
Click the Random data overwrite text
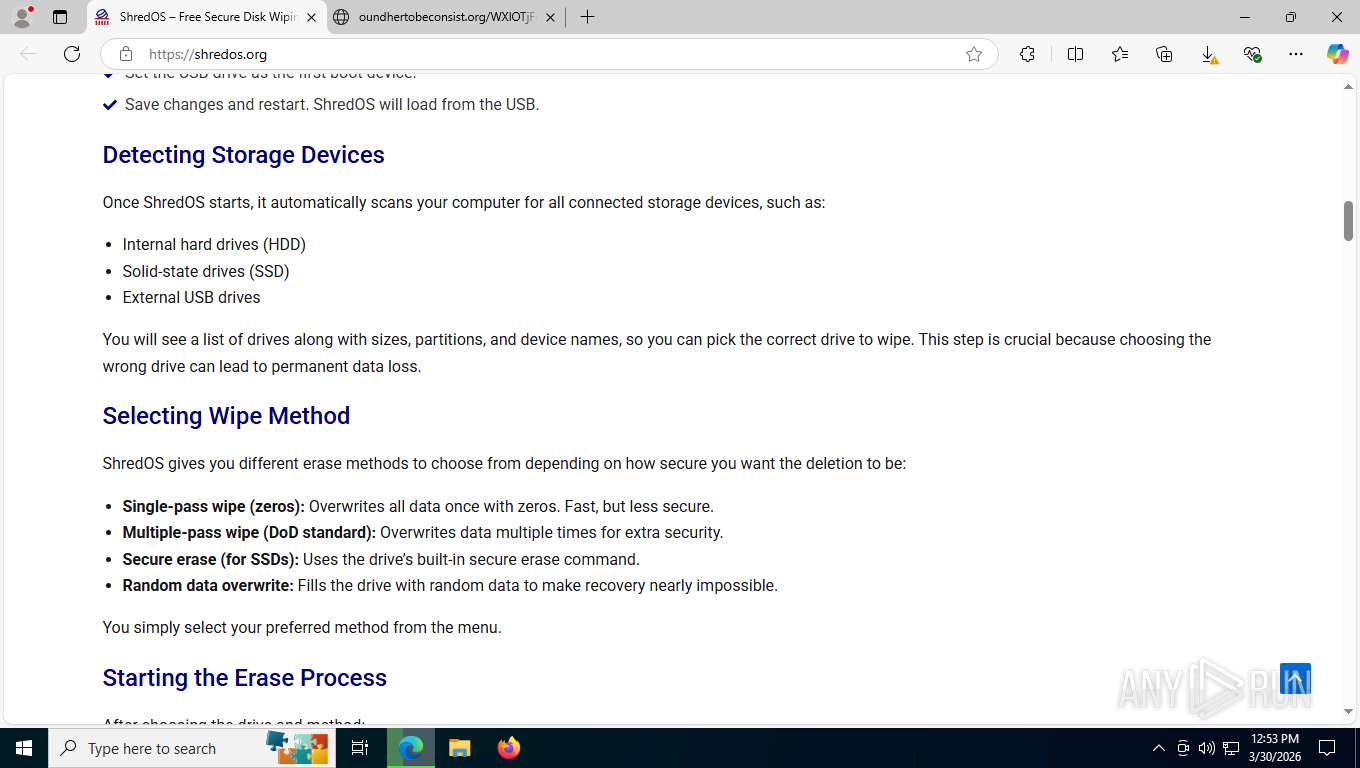click(208, 585)
